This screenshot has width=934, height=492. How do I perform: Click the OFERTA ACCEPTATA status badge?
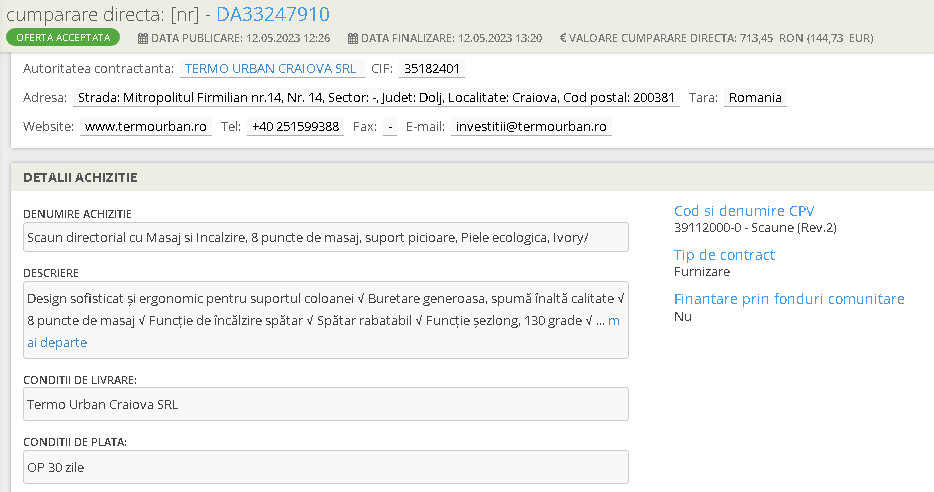coord(63,38)
